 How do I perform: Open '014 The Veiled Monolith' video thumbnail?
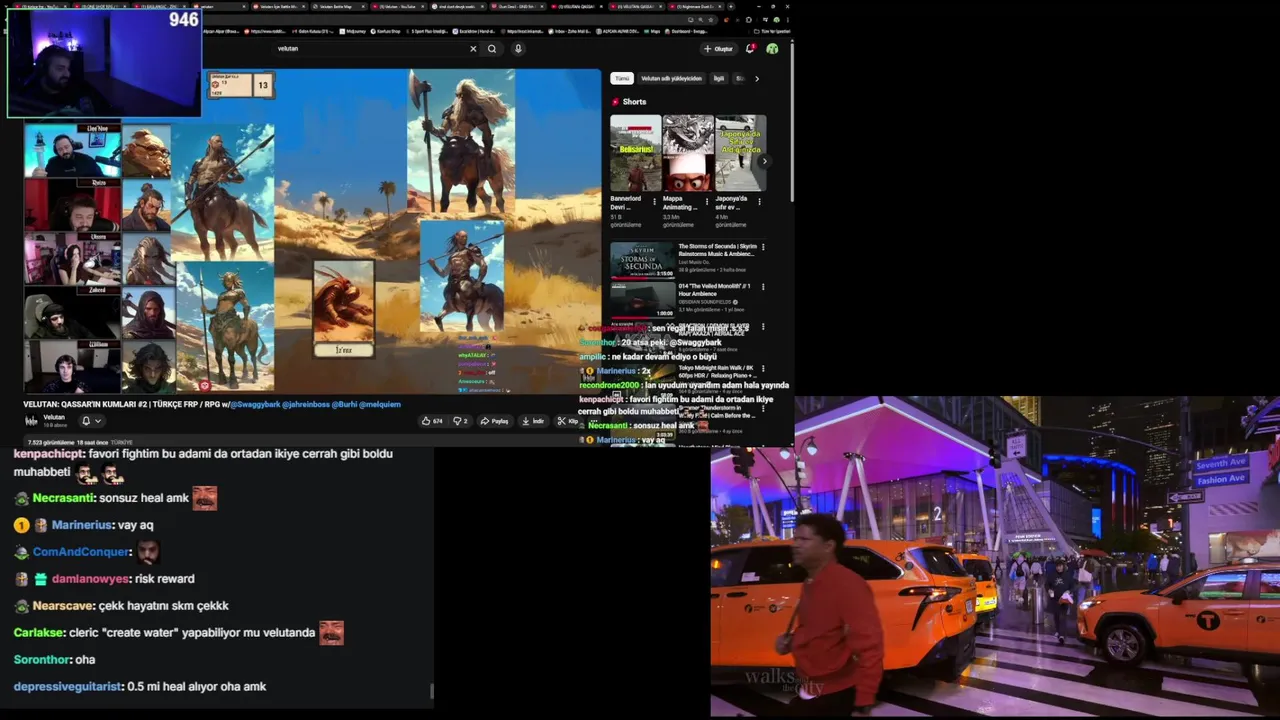tap(643, 300)
